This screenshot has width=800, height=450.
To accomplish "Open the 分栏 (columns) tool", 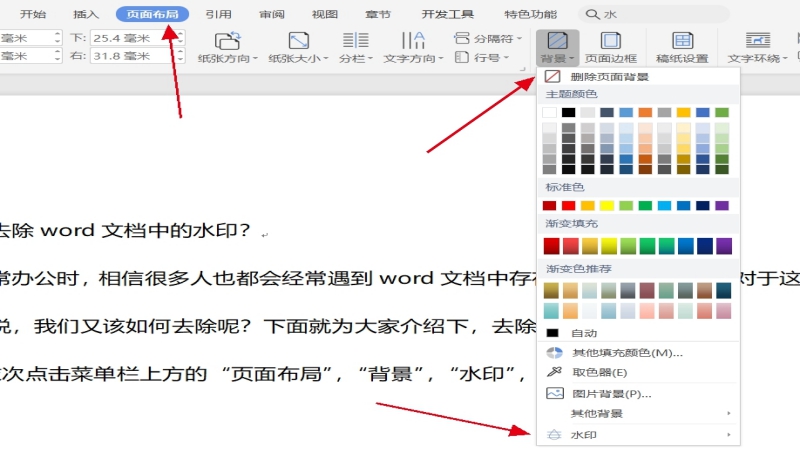I will pos(355,47).
